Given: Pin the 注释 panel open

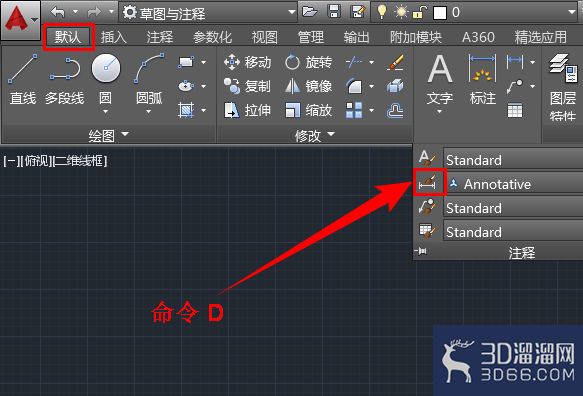Looking at the screenshot, I should tap(422, 252).
